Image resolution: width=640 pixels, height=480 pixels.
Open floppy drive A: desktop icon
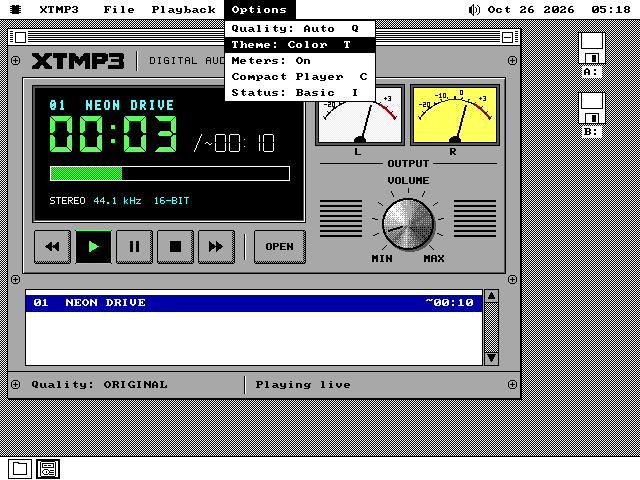tap(591, 55)
